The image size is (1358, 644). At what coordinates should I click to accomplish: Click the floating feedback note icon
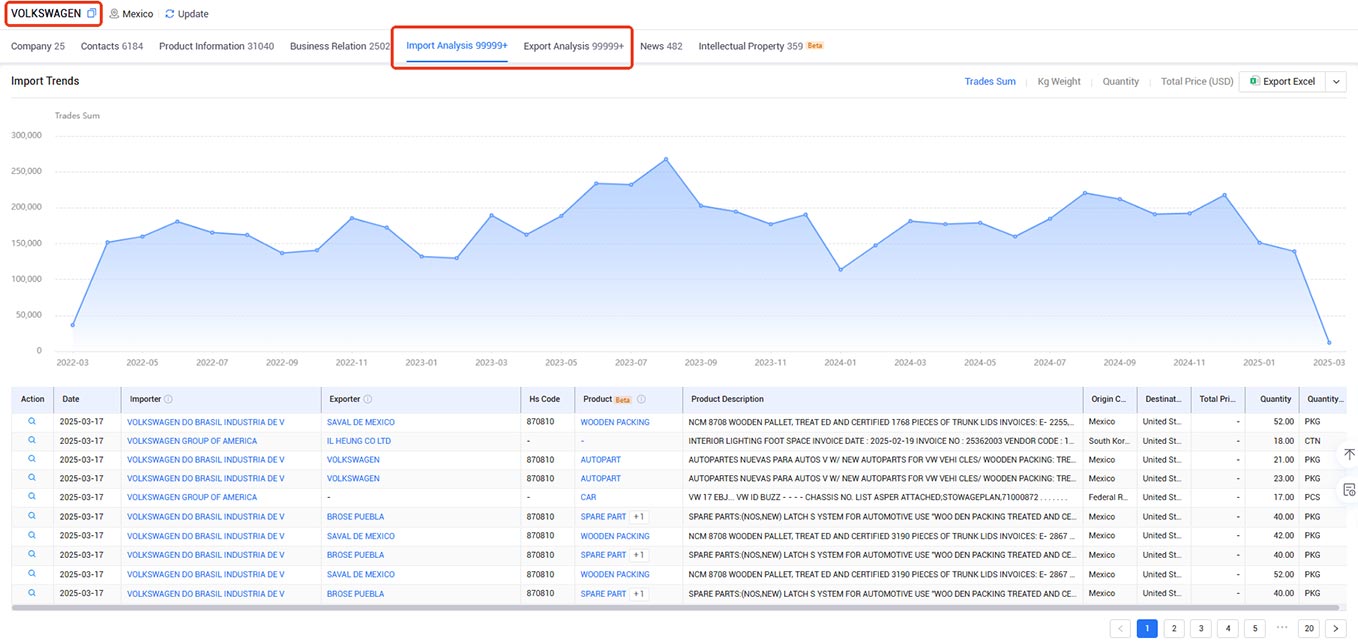(1347, 489)
